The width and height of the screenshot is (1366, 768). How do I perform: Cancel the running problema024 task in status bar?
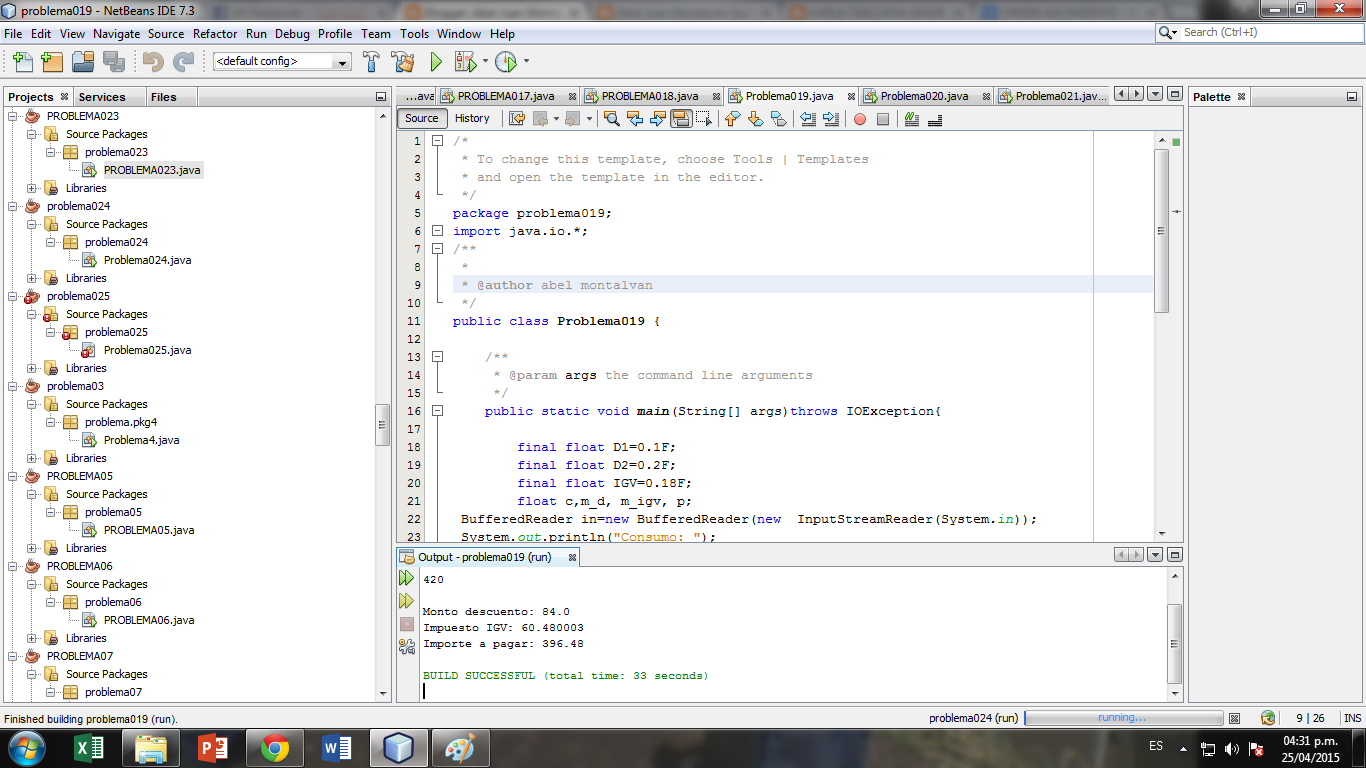click(1234, 718)
